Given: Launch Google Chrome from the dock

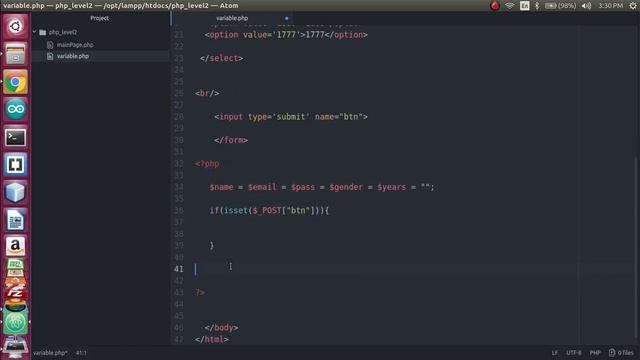Looking at the screenshot, I should coord(16,82).
